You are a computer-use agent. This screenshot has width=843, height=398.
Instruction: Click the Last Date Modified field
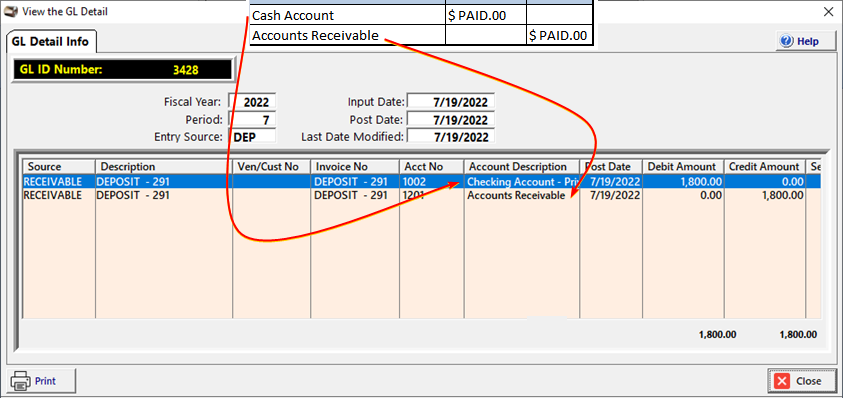[x=451, y=136]
